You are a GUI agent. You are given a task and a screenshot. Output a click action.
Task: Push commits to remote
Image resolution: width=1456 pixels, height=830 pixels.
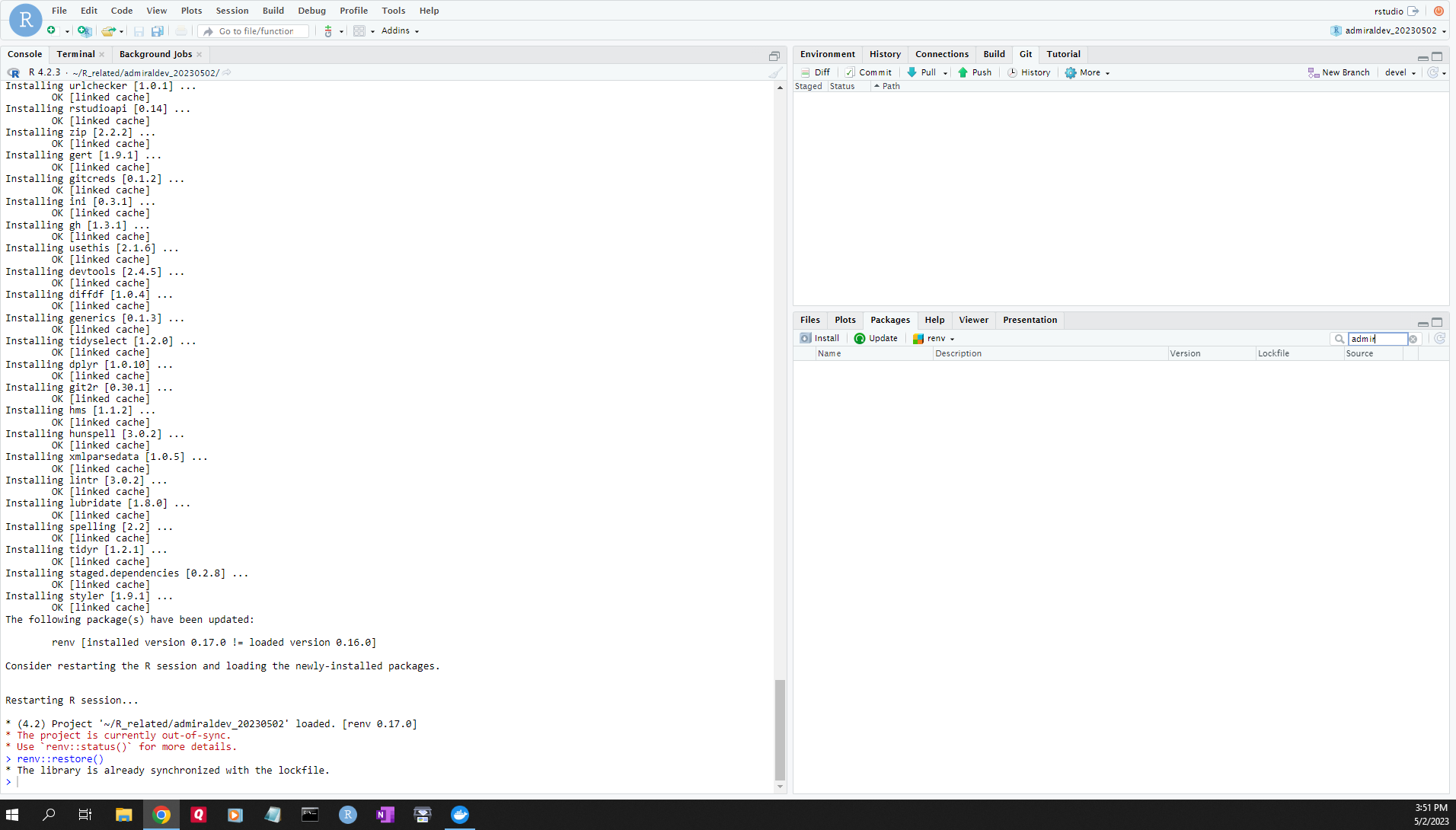[x=975, y=72]
